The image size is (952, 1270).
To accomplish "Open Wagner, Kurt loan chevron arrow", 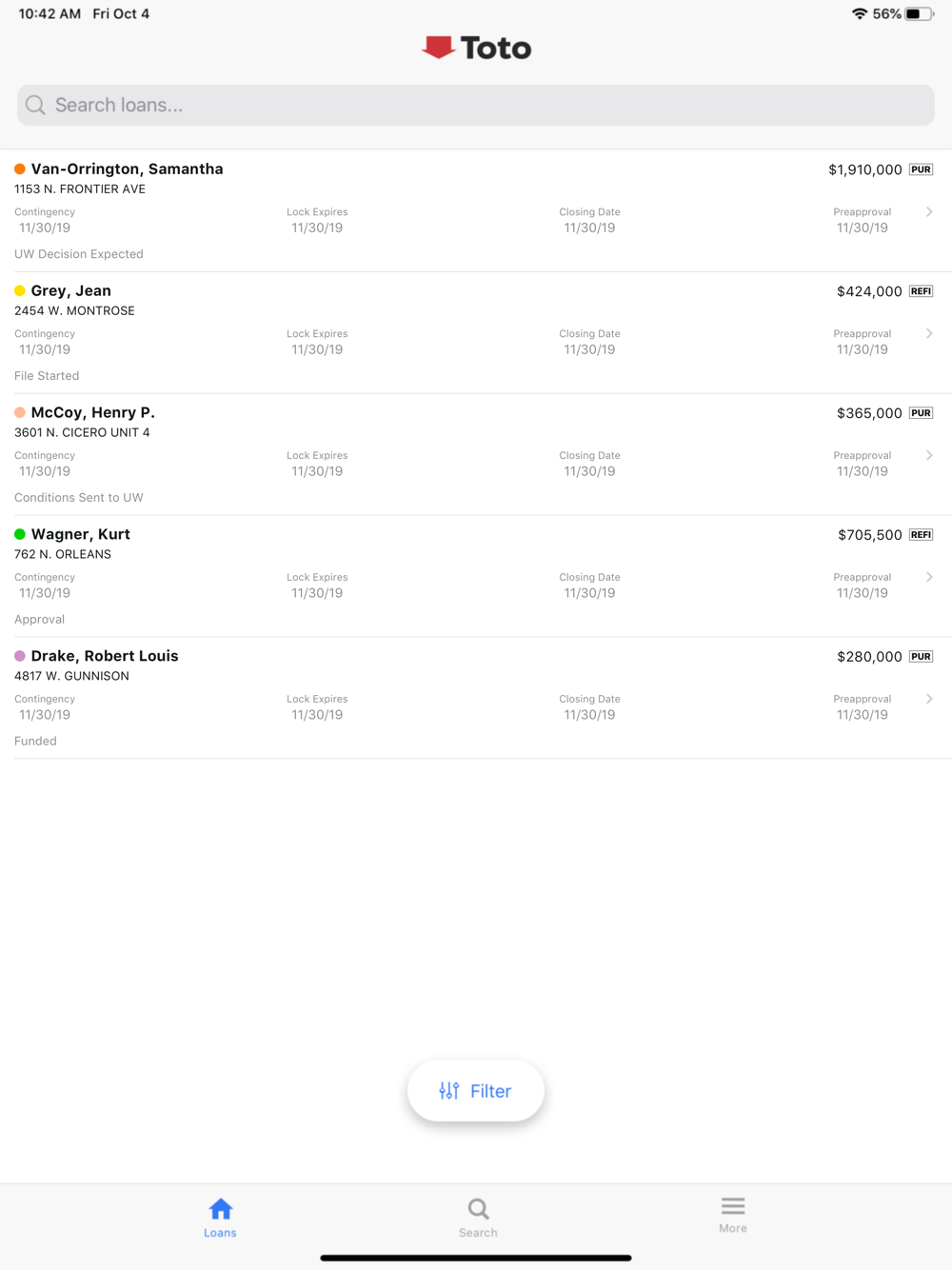I will coord(929,577).
